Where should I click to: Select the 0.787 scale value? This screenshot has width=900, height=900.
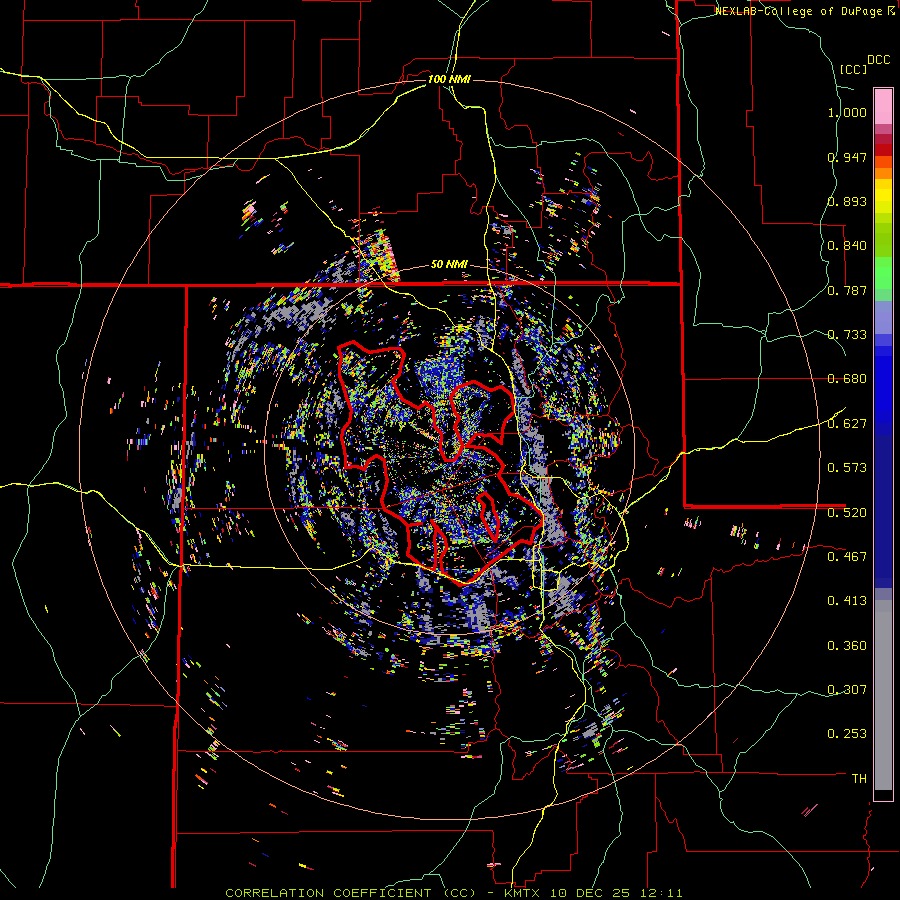[847, 290]
